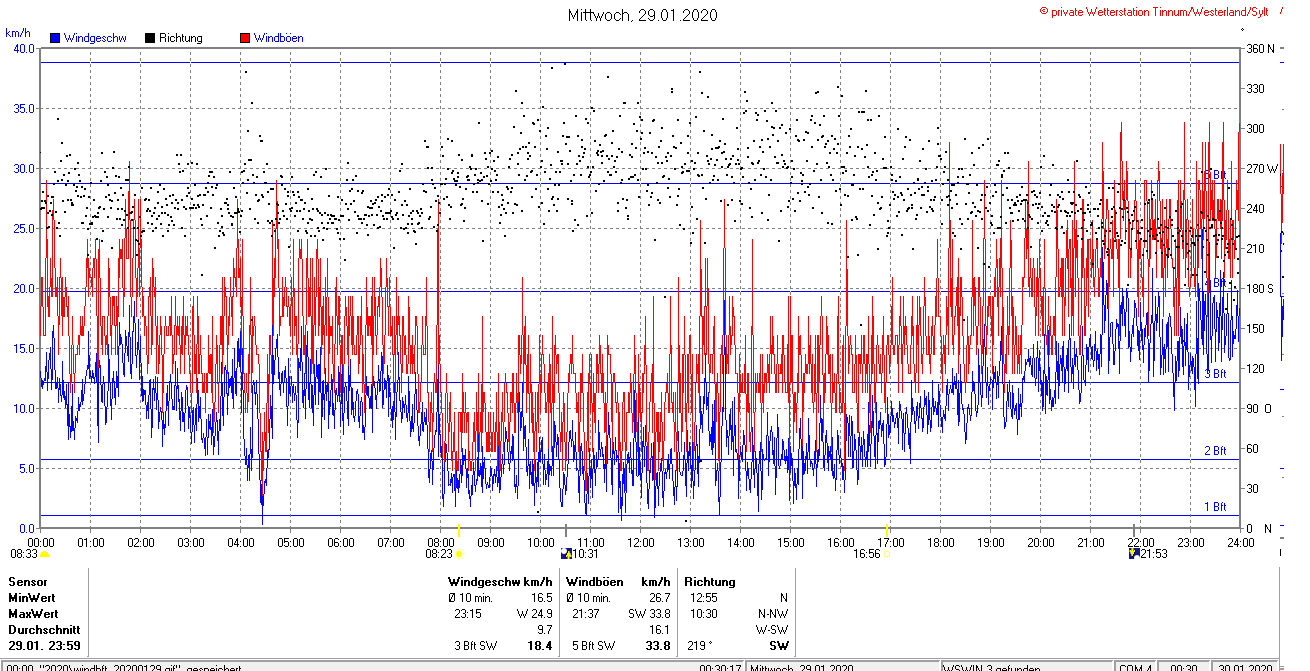Click the 12:00 hour label on the time axis

coord(641,542)
